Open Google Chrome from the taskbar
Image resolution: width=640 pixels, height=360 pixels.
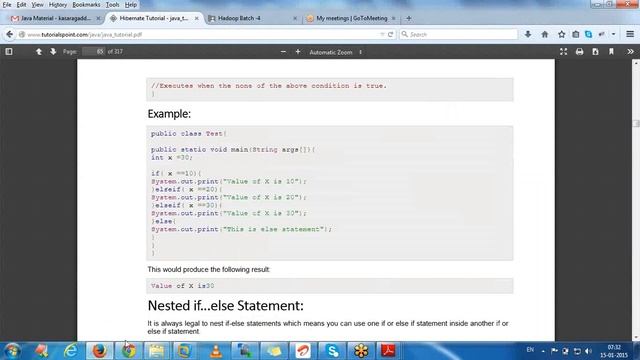[129, 351]
